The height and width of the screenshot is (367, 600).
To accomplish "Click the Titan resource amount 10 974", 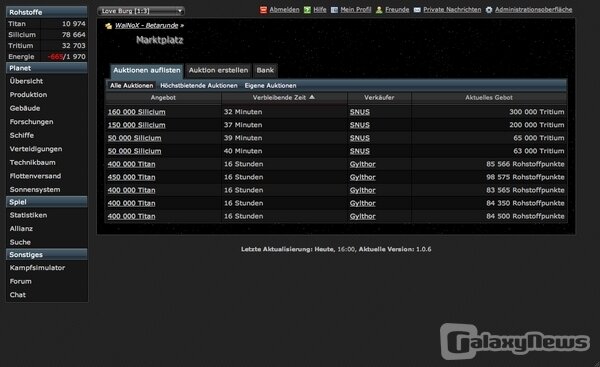I will click(x=74, y=24).
